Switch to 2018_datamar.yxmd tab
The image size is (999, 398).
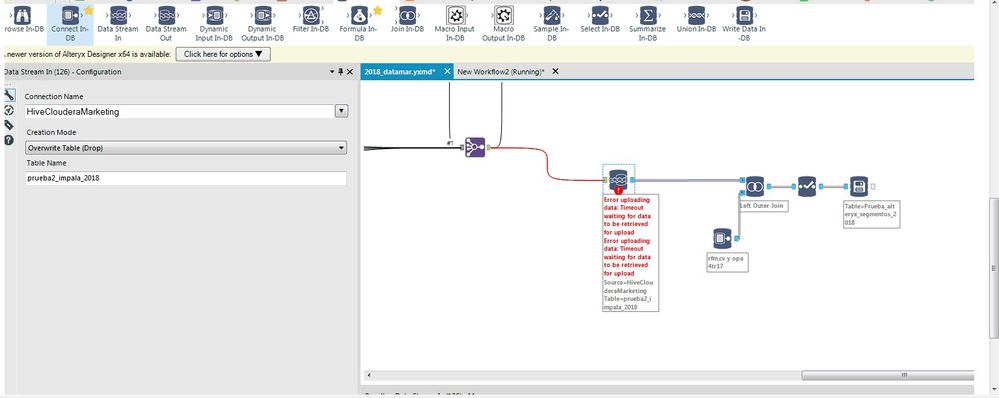click(x=400, y=72)
